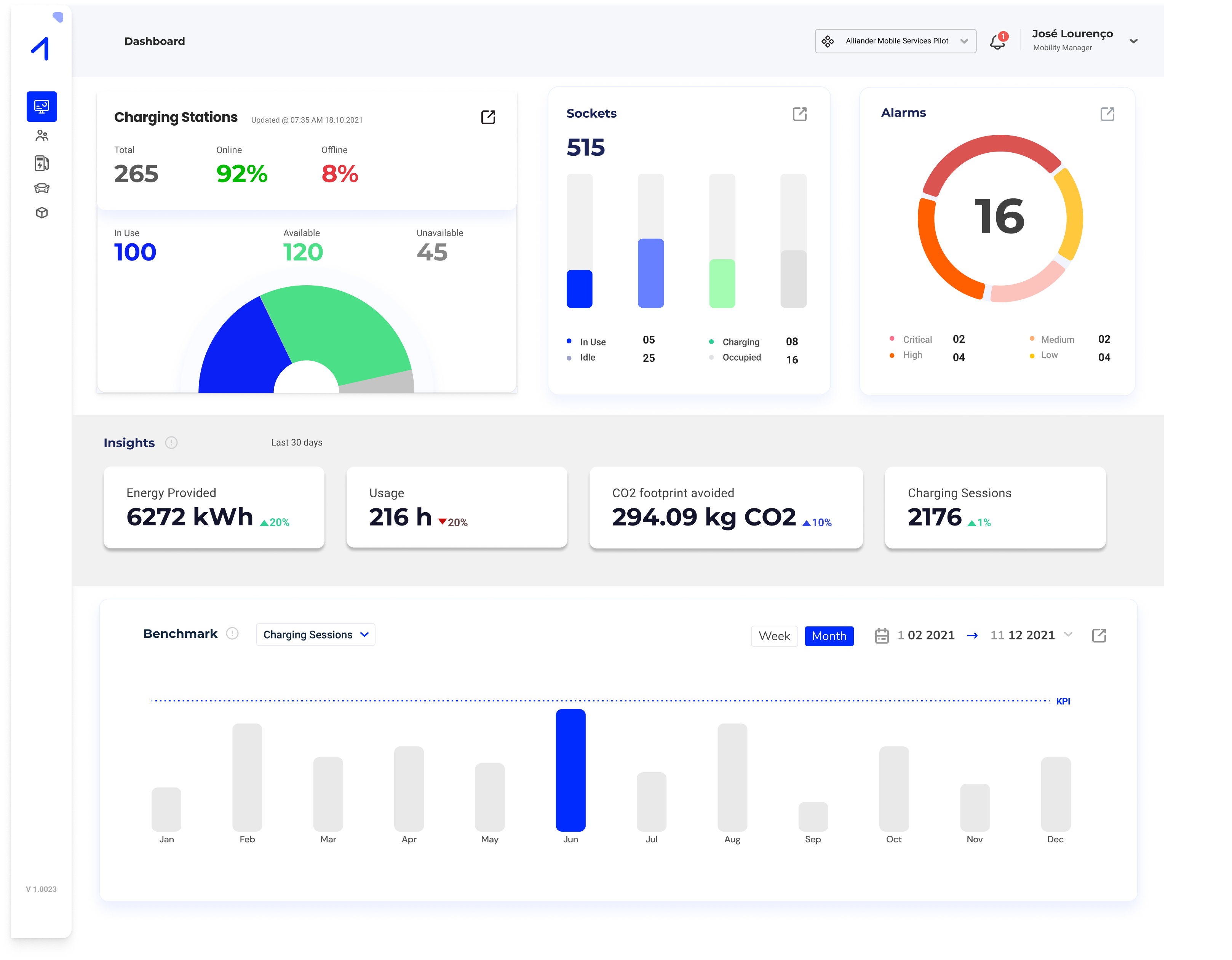Open the users icon in sidebar
Image resolution: width=1232 pixels, height=960 pixels.
[x=42, y=136]
